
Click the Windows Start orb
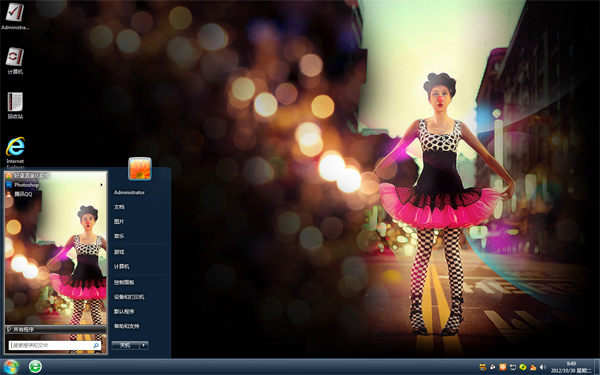tap(11, 367)
